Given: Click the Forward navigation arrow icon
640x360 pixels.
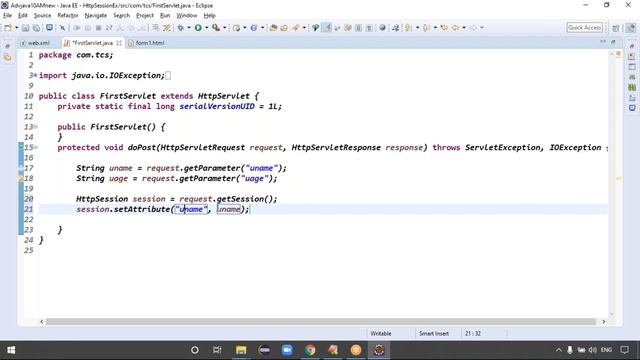Looking at the screenshot, I should (473, 28).
